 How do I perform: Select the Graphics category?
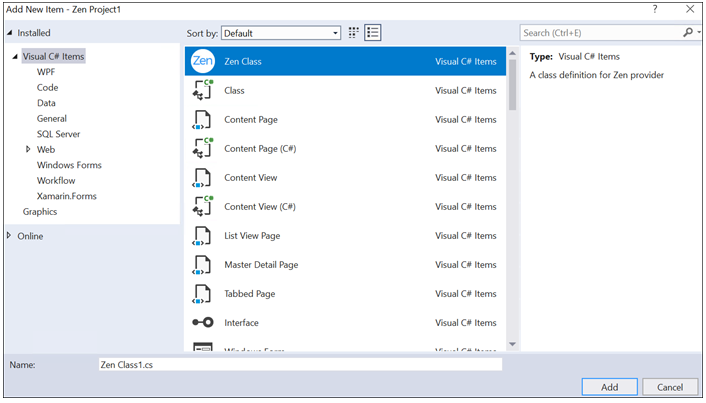tap(40, 212)
